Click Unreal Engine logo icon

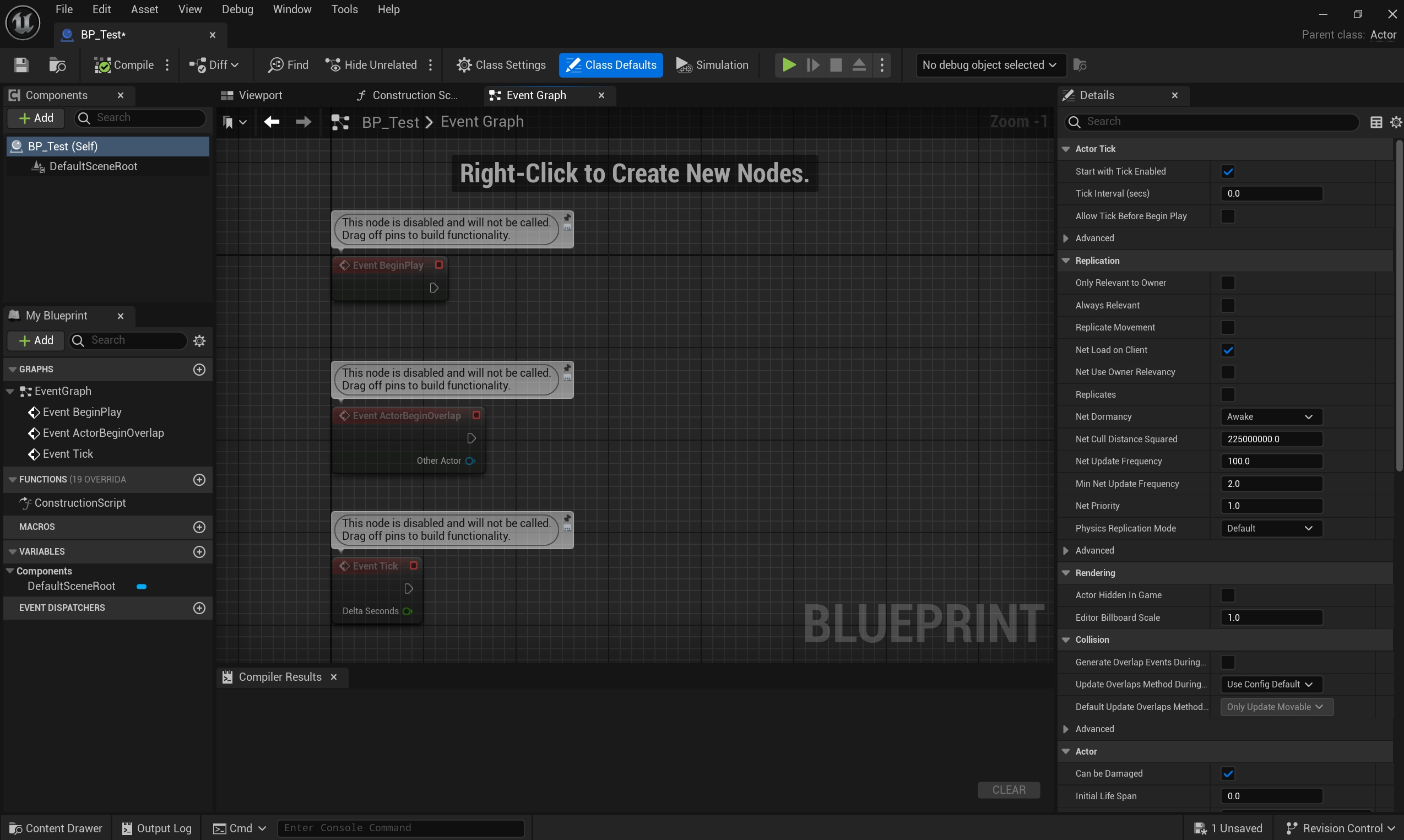(23, 23)
